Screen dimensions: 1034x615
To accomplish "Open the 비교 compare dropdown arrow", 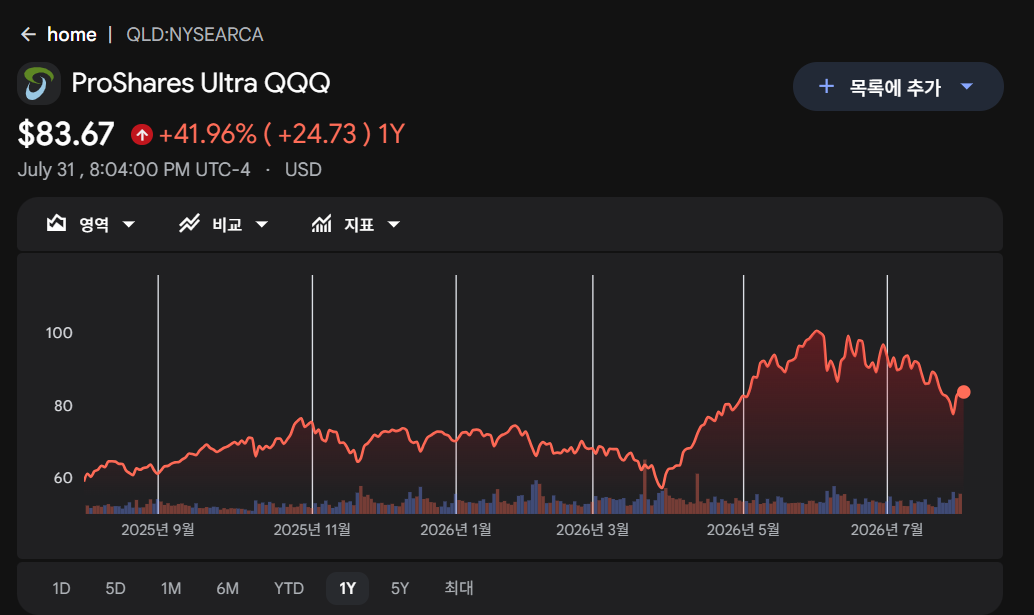I will pos(262,225).
